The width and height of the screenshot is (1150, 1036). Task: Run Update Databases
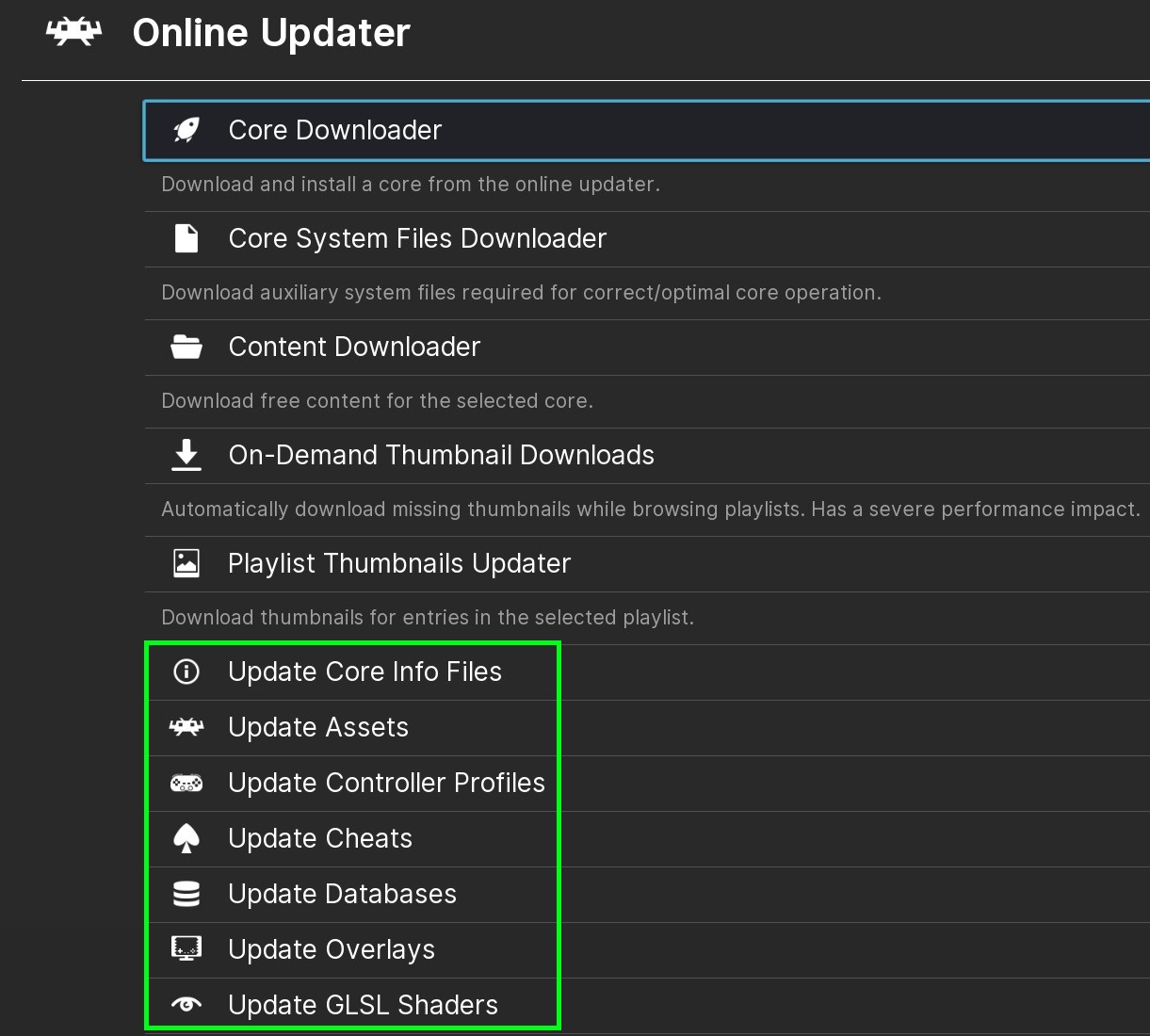tap(647, 895)
